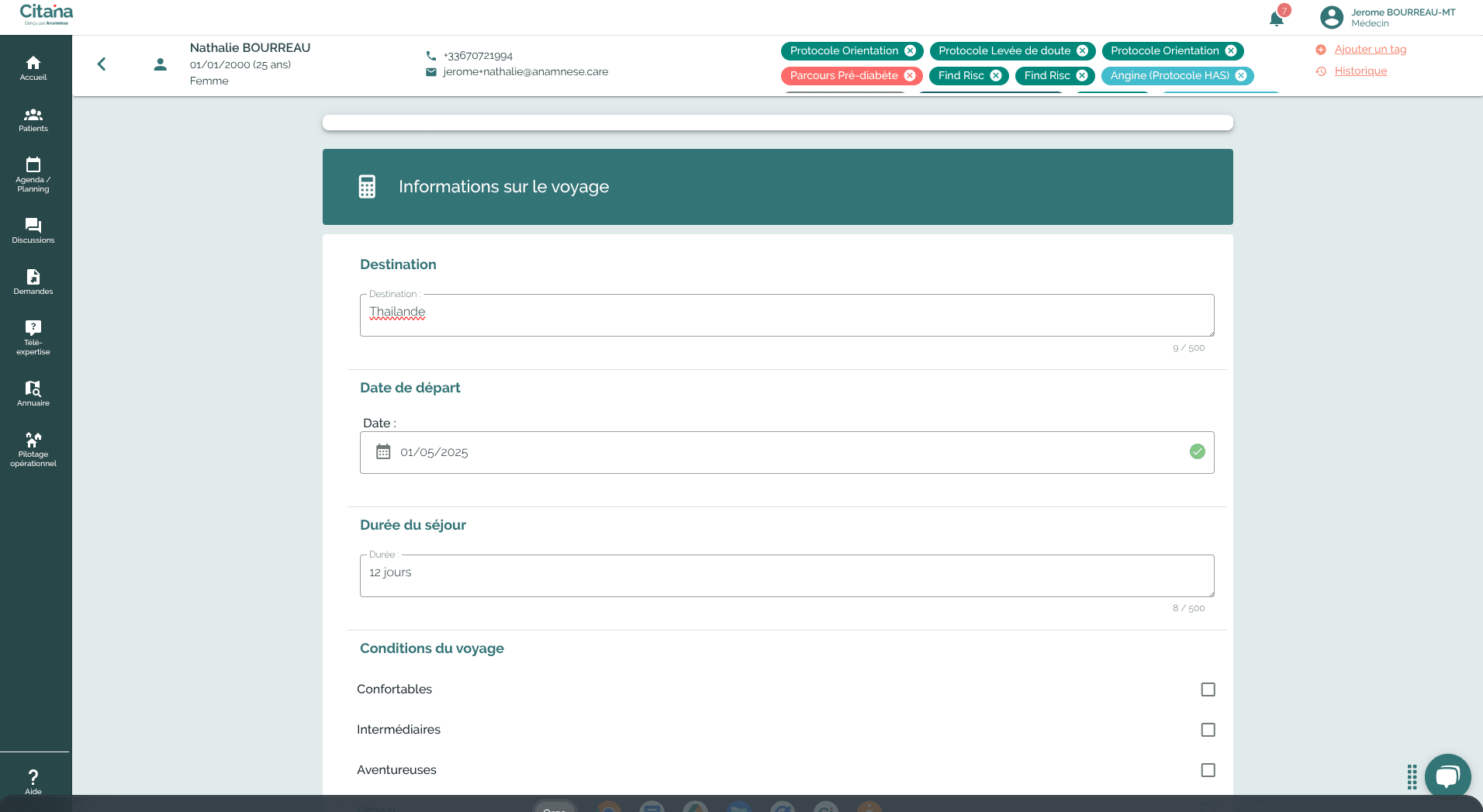Screen dimensions: 1483x812
Task: Click the dotted drag handle near the chat
Action: pyautogui.click(x=1412, y=777)
